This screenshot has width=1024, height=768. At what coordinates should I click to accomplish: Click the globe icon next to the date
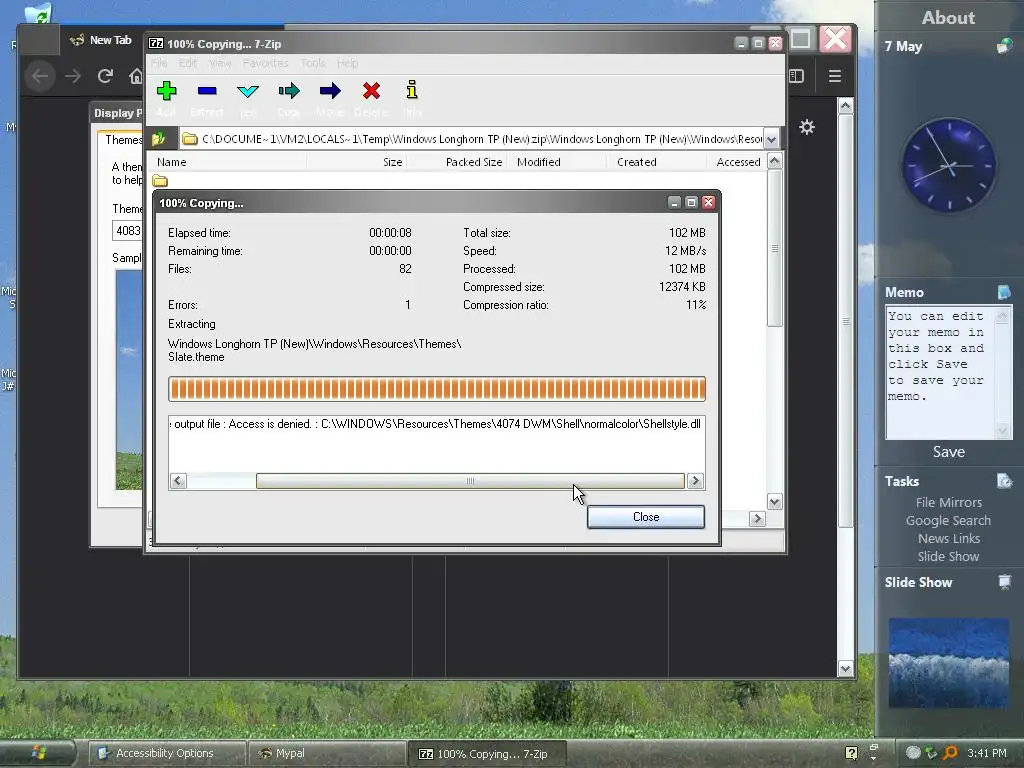coord(1004,46)
